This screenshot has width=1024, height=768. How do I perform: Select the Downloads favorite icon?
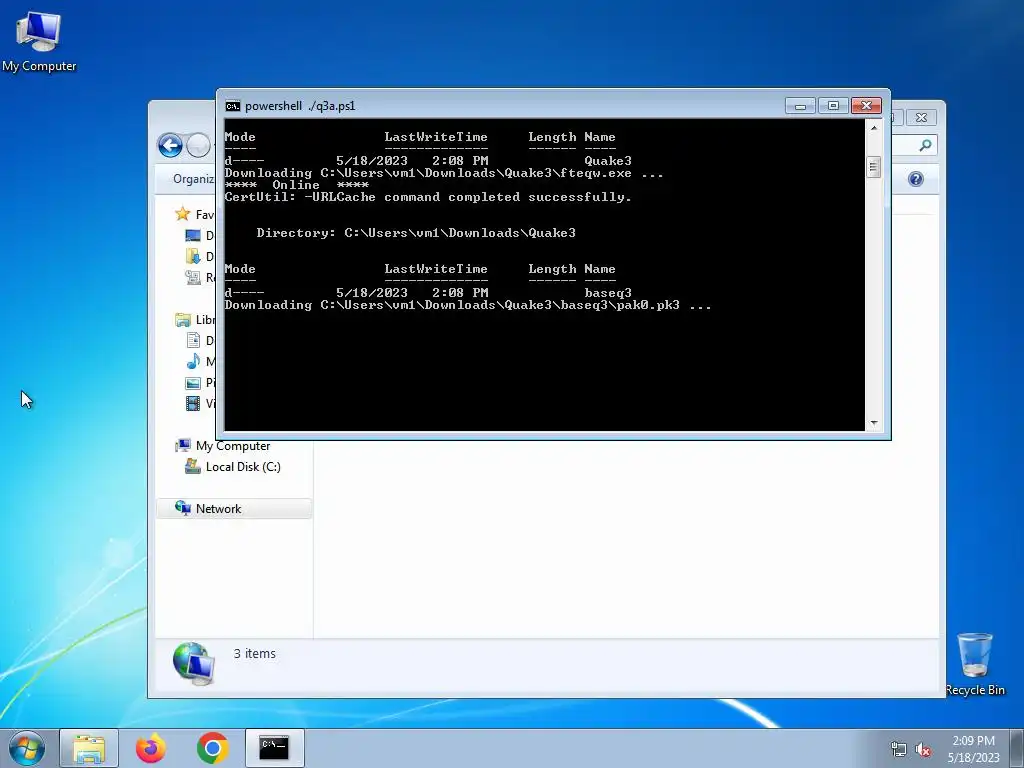click(193, 256)
